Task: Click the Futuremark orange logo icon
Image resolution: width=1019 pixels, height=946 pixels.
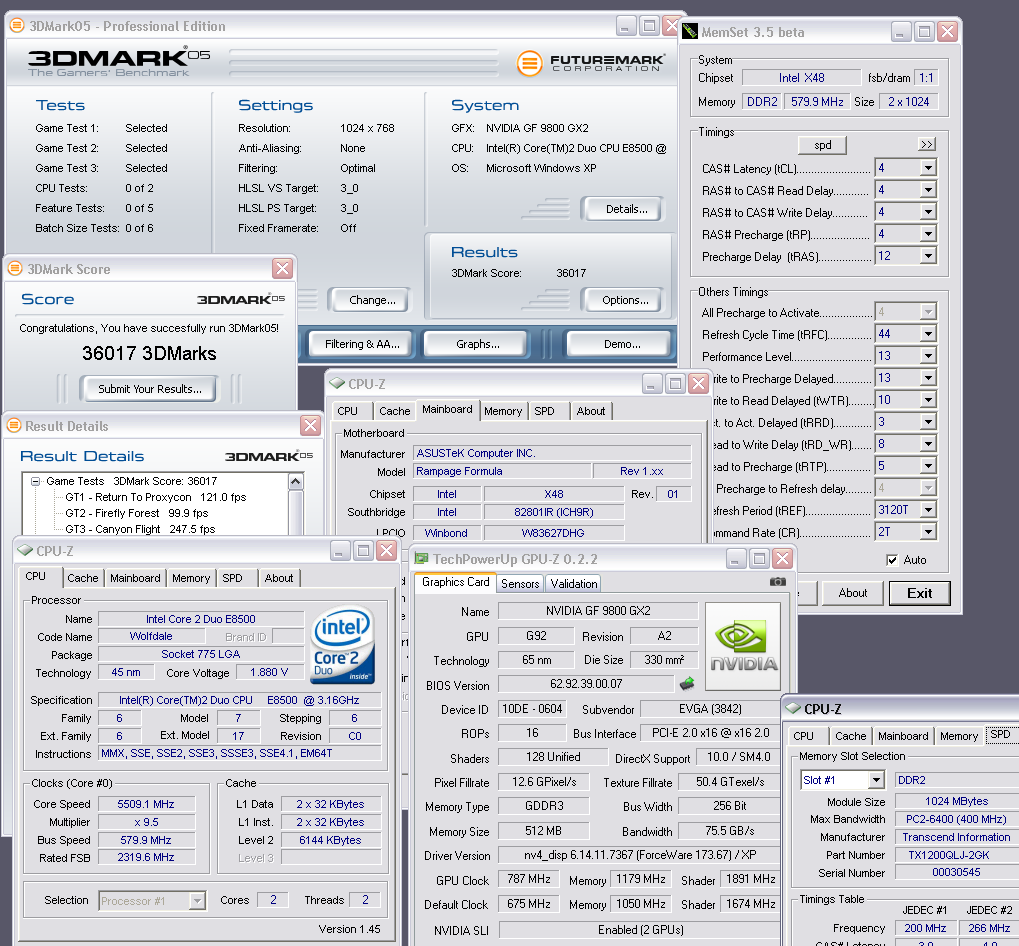Action: tap(529, 63)
